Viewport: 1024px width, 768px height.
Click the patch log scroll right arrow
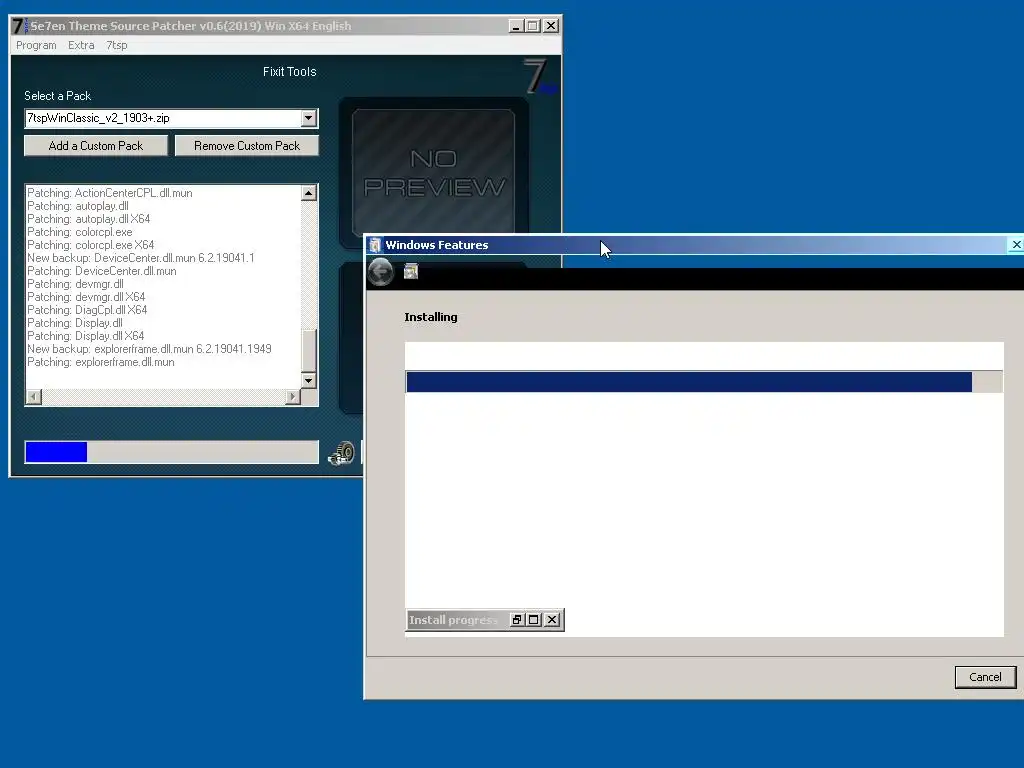(x=293, y=396)
